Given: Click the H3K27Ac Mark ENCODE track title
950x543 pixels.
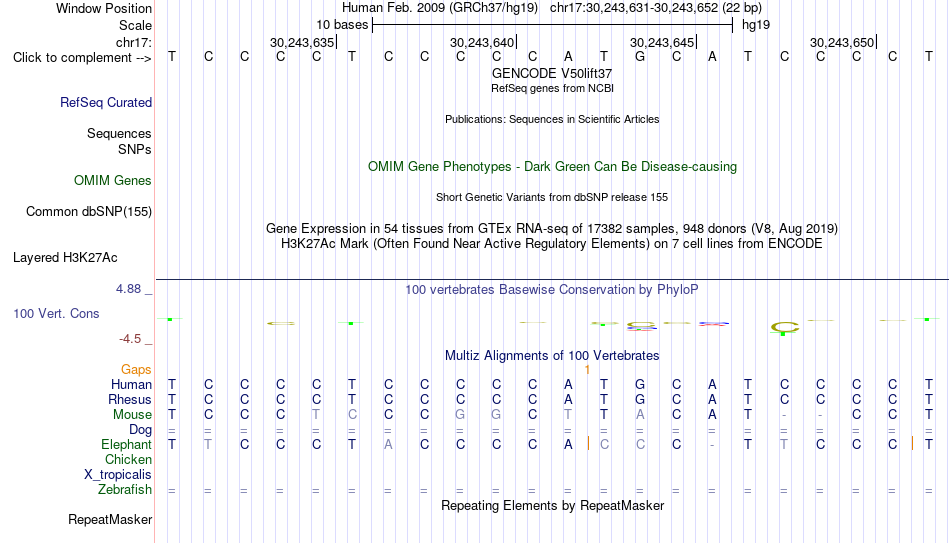Looking at the screenshot, I should tap(552, 244).
